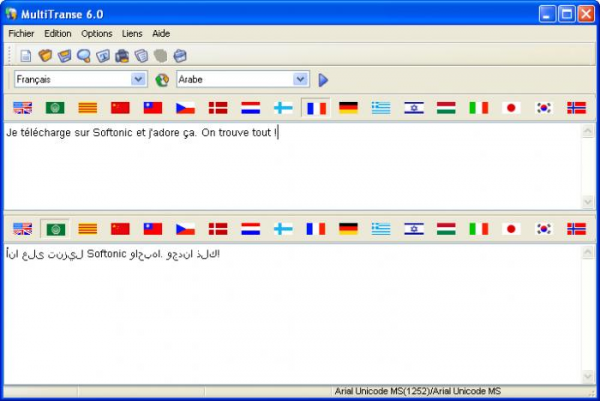Screen dimensions: 600x401
Task: Click inside the French source text box
Action: click(290, 170)
